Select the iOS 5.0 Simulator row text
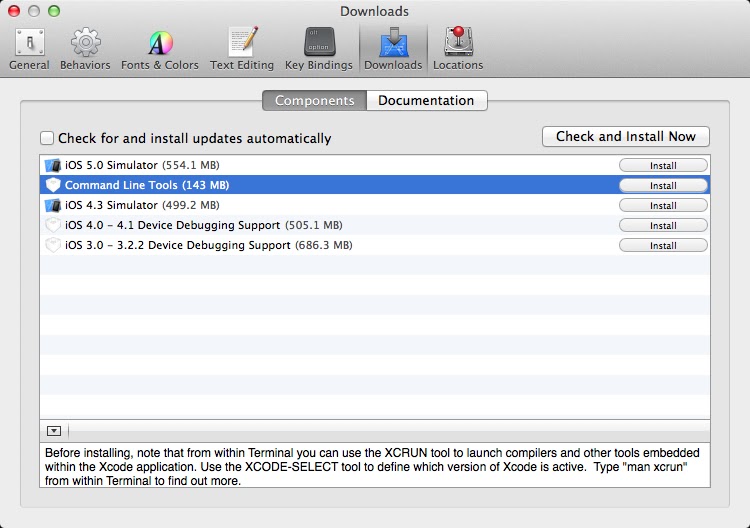The height and width of the screenshot is (528, 750). click(x=142, y=165)
